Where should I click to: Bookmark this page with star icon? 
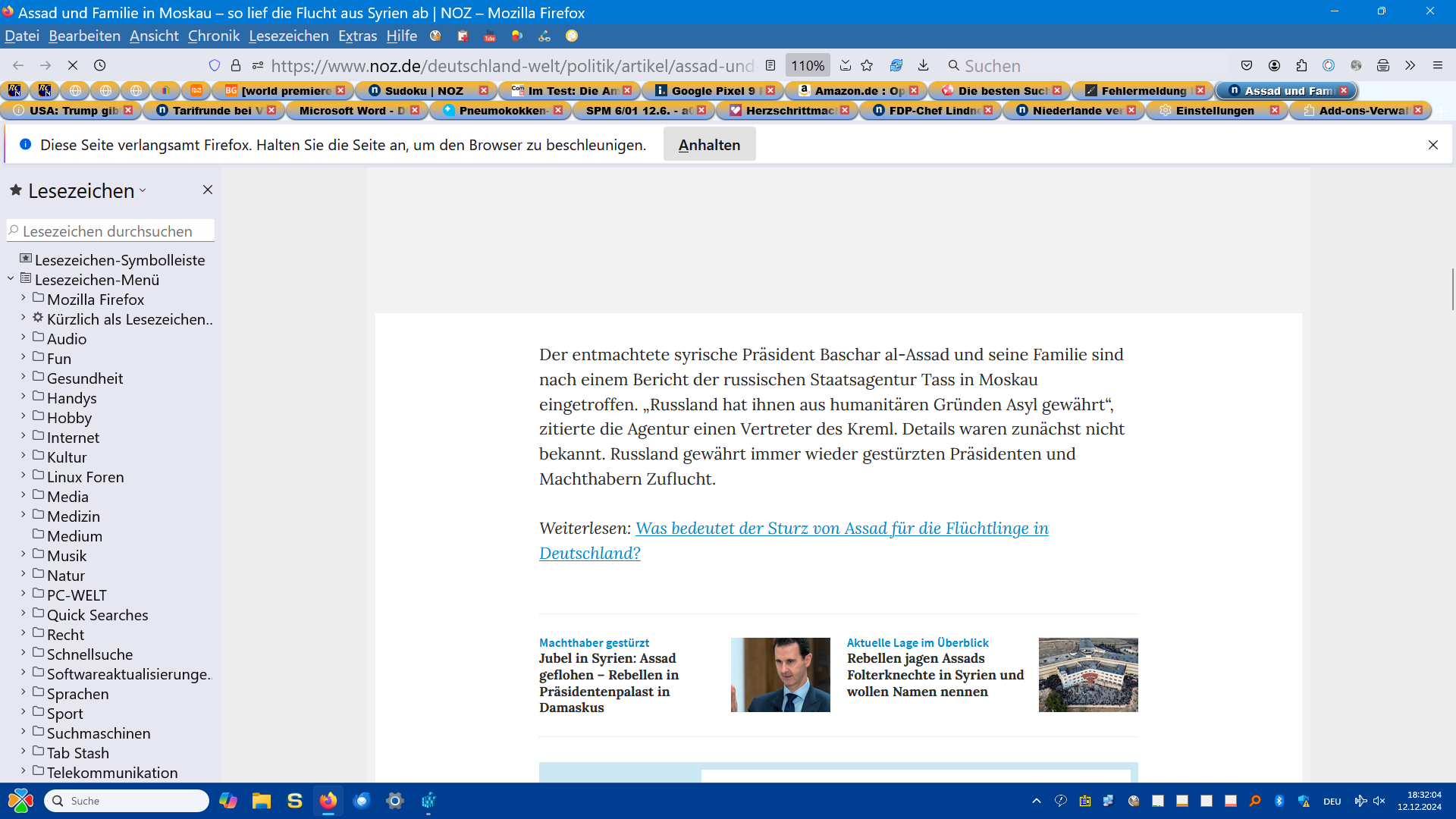pyautogui.click(x=868, y=66)
